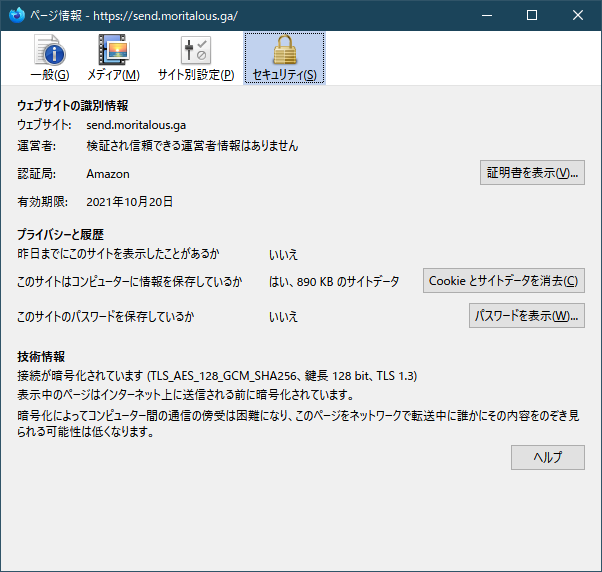Click いいえ beside the saved password question

(x=283, y=316)
